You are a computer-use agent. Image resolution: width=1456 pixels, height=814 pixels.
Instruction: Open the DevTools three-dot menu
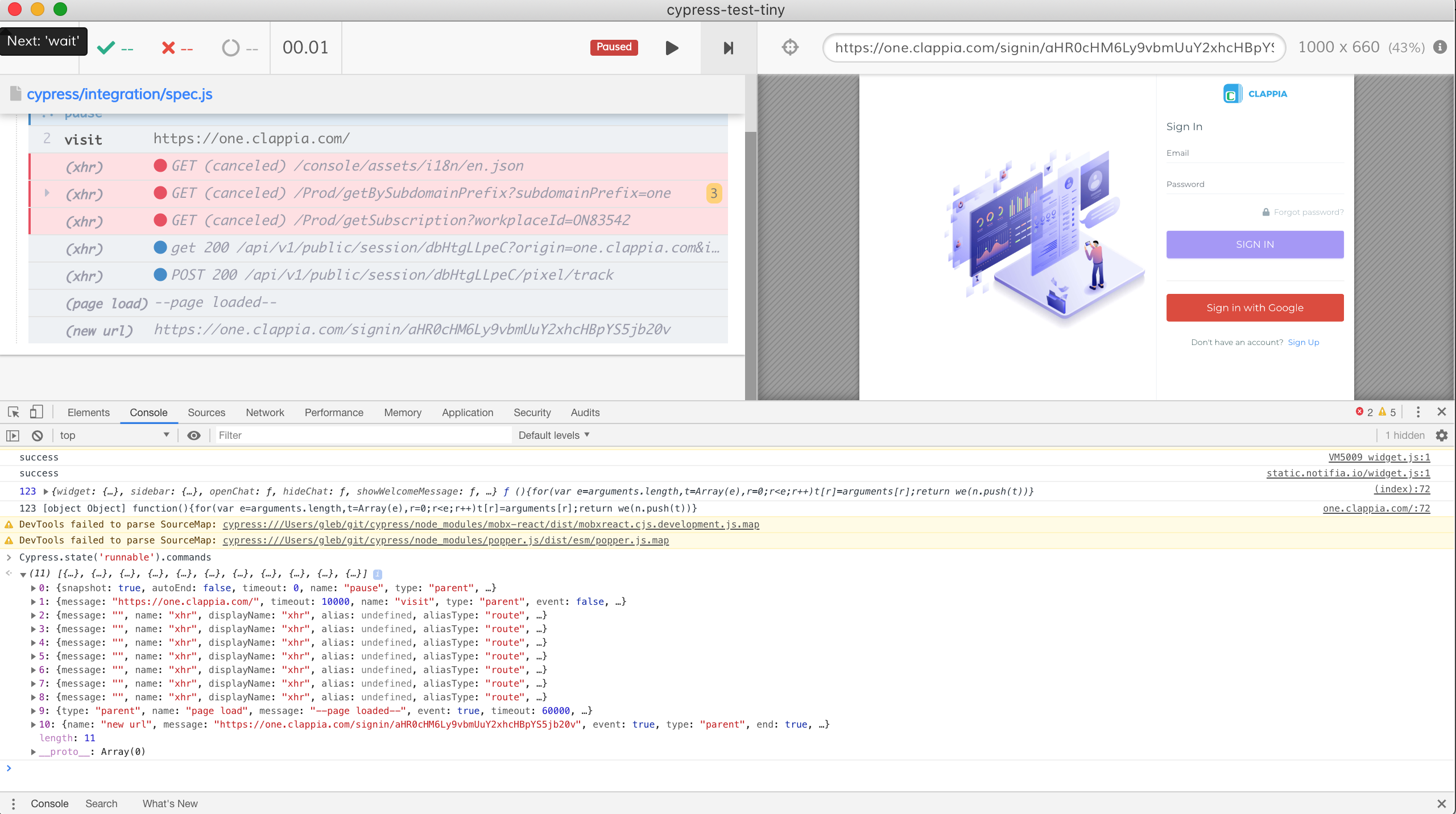(1418, 412)
